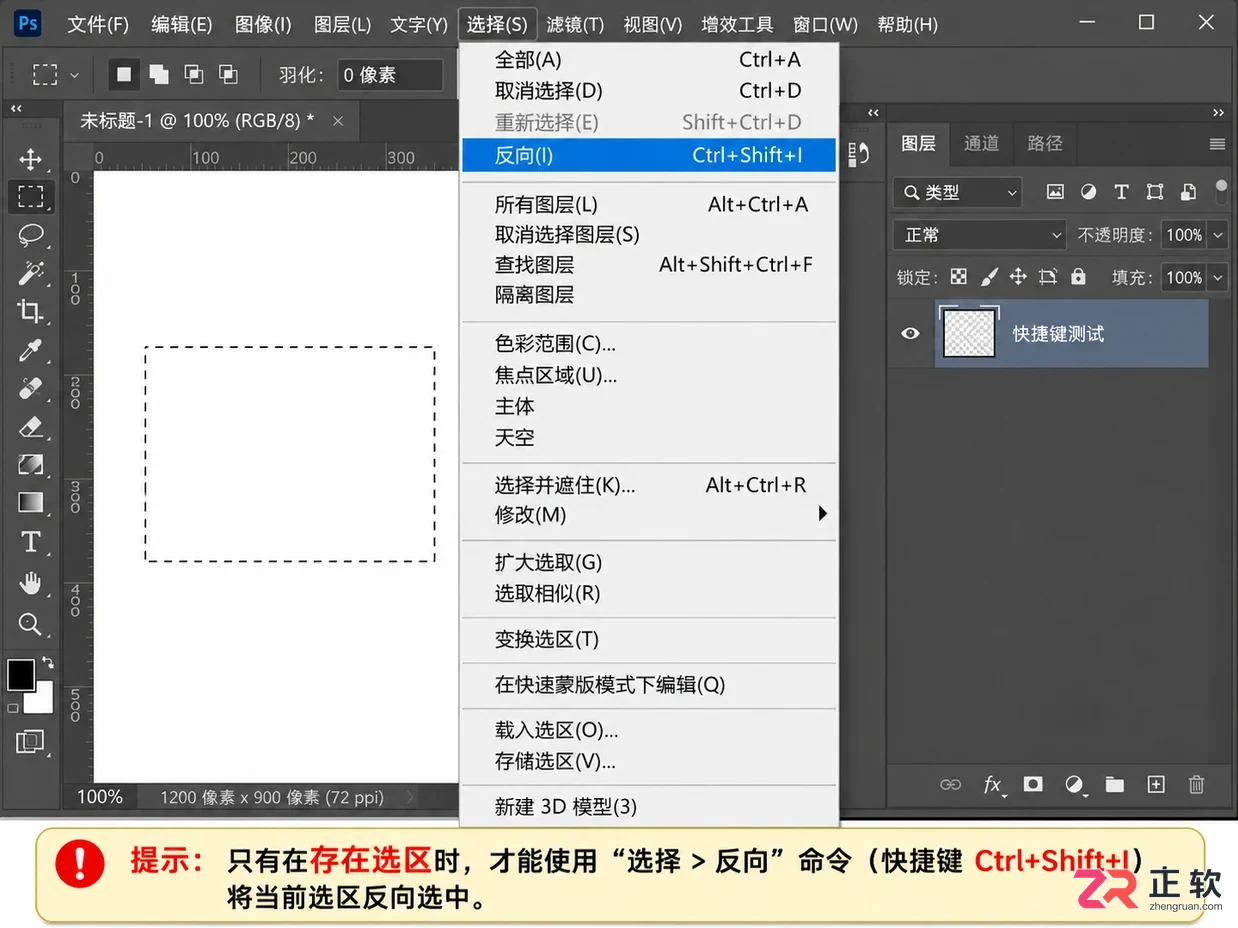Image resolution: width=1238 pixels, height=928 pixels.
Task: Pick the Eraser tool
Action: pos(30,427)
